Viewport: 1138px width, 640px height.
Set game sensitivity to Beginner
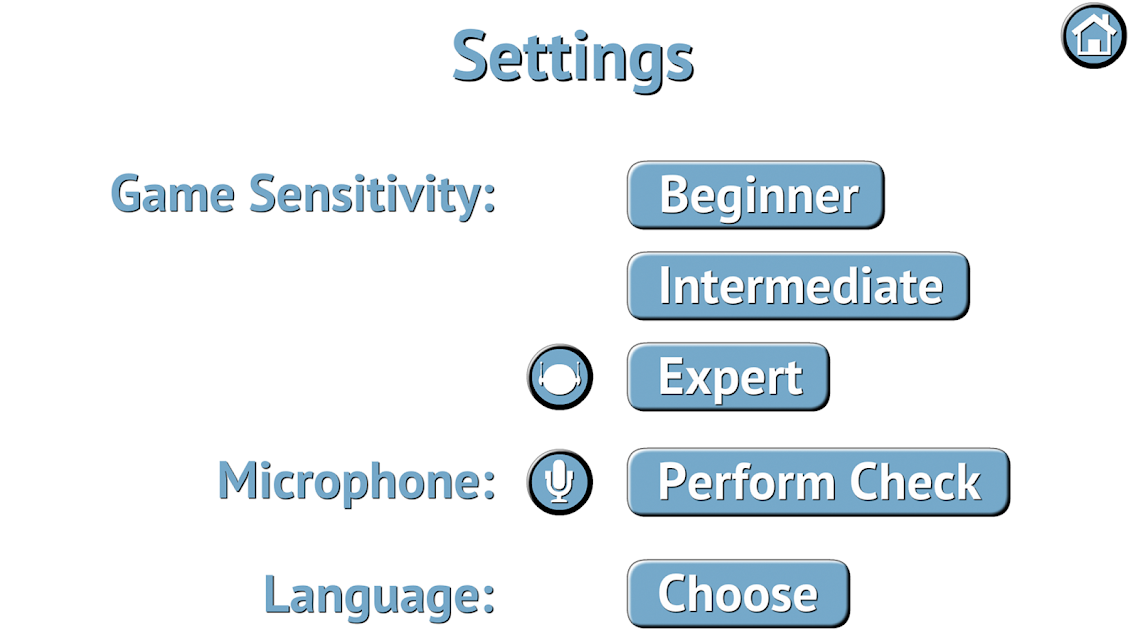pyautogui.click(x=756, y=195)
